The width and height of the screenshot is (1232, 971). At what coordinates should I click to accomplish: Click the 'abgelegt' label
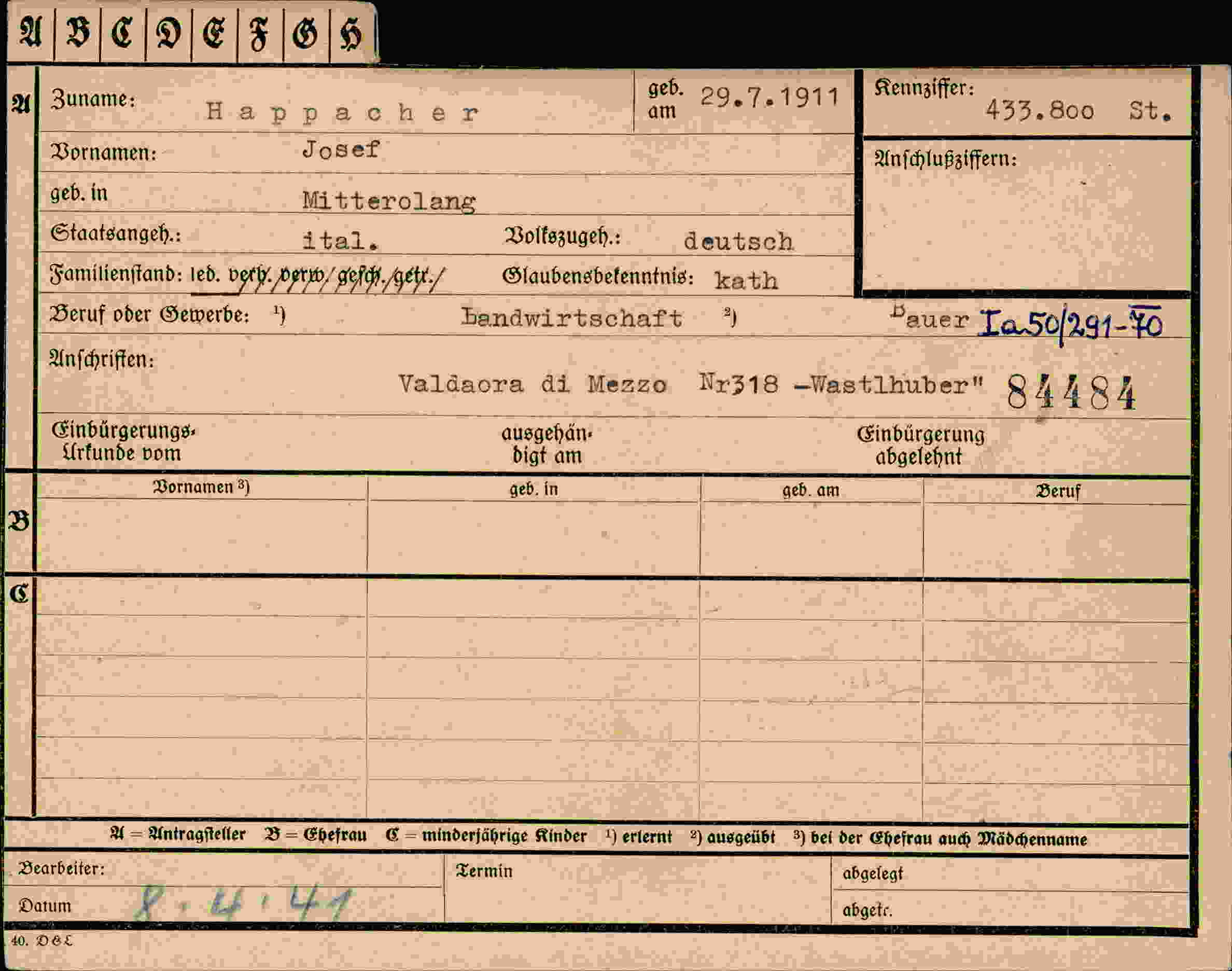[873, 873]
